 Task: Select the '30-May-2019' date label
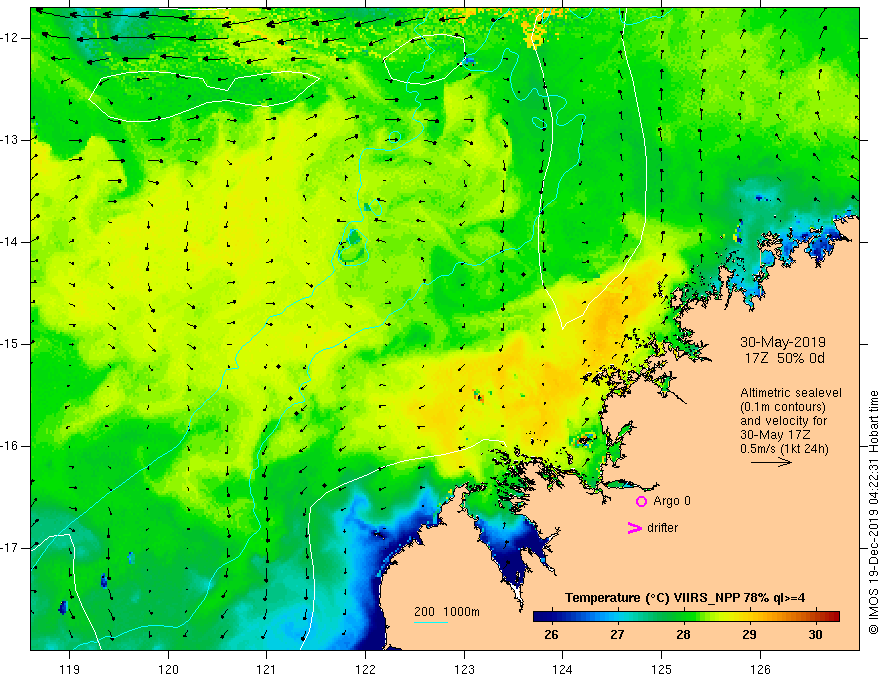pos(782,342)
